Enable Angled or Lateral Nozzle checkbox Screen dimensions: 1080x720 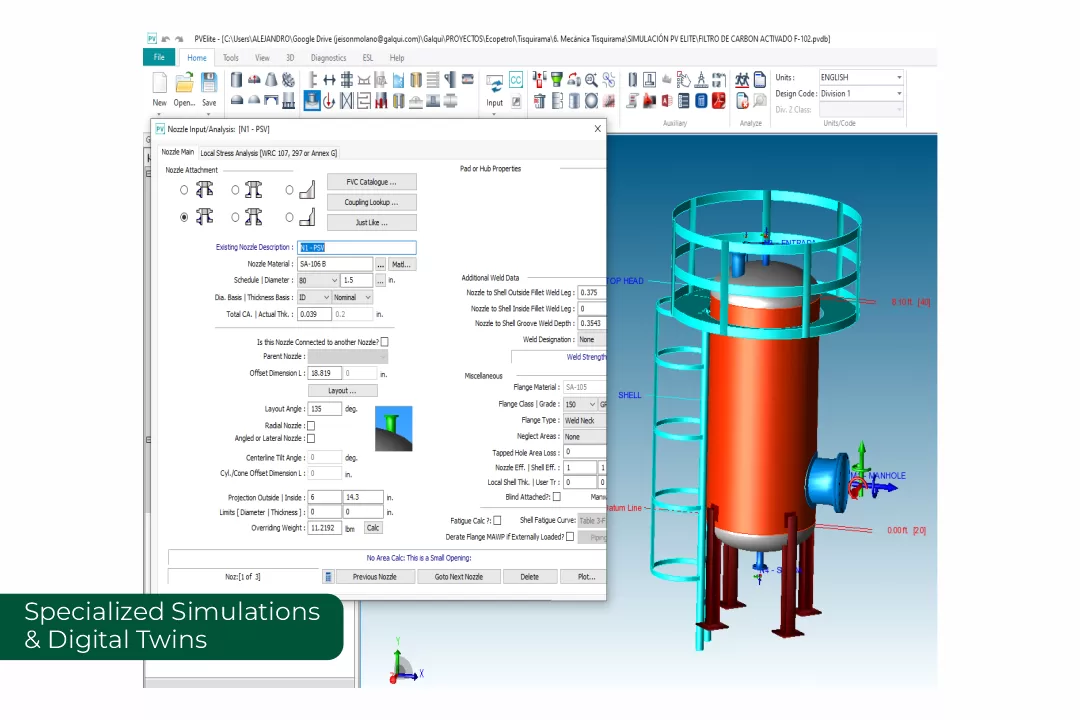tap(311, 438)
